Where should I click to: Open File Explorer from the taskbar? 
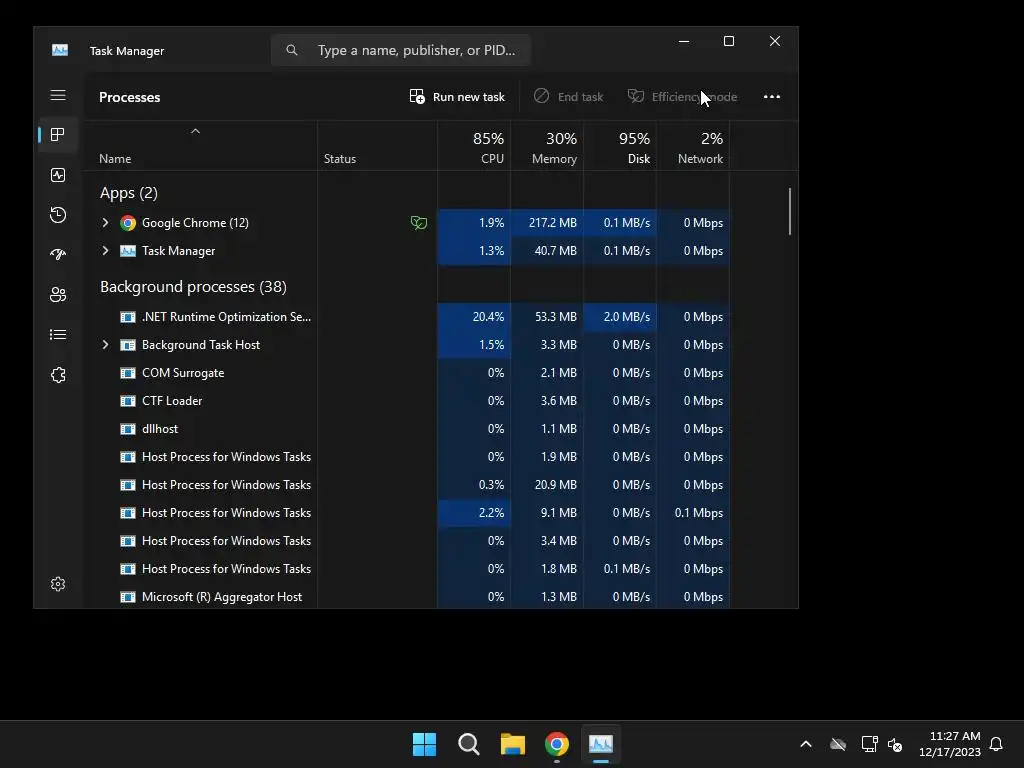point(513,744)
